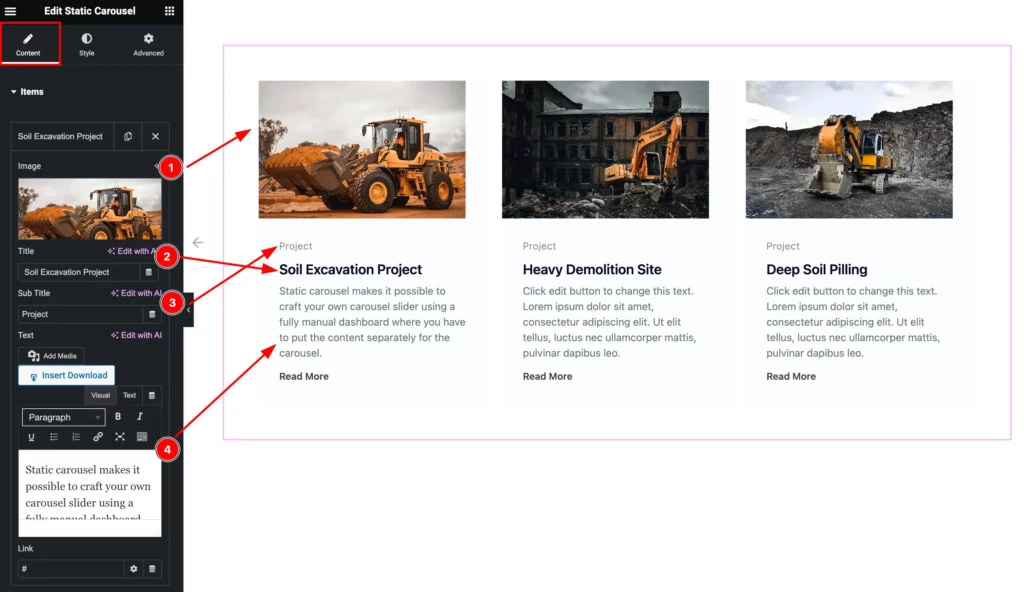Open the widgets grid icon

tap(169, 10)
